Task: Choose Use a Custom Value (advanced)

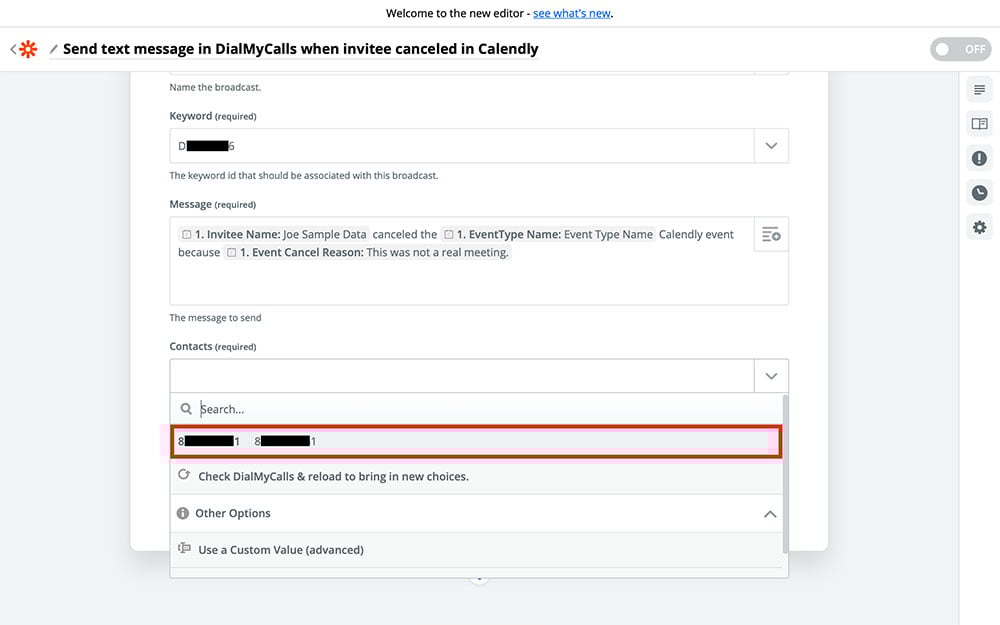Action: coord(280,550)
